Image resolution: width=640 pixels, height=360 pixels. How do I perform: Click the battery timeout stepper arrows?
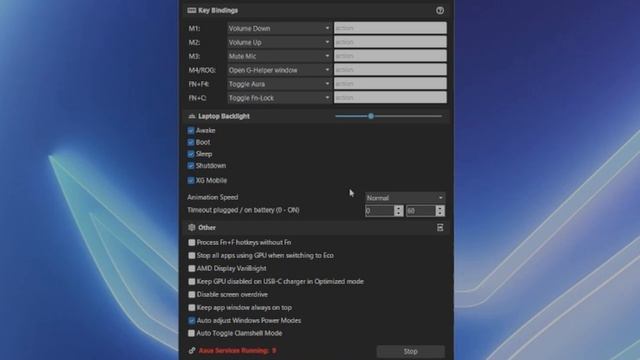tap(440, 211)
